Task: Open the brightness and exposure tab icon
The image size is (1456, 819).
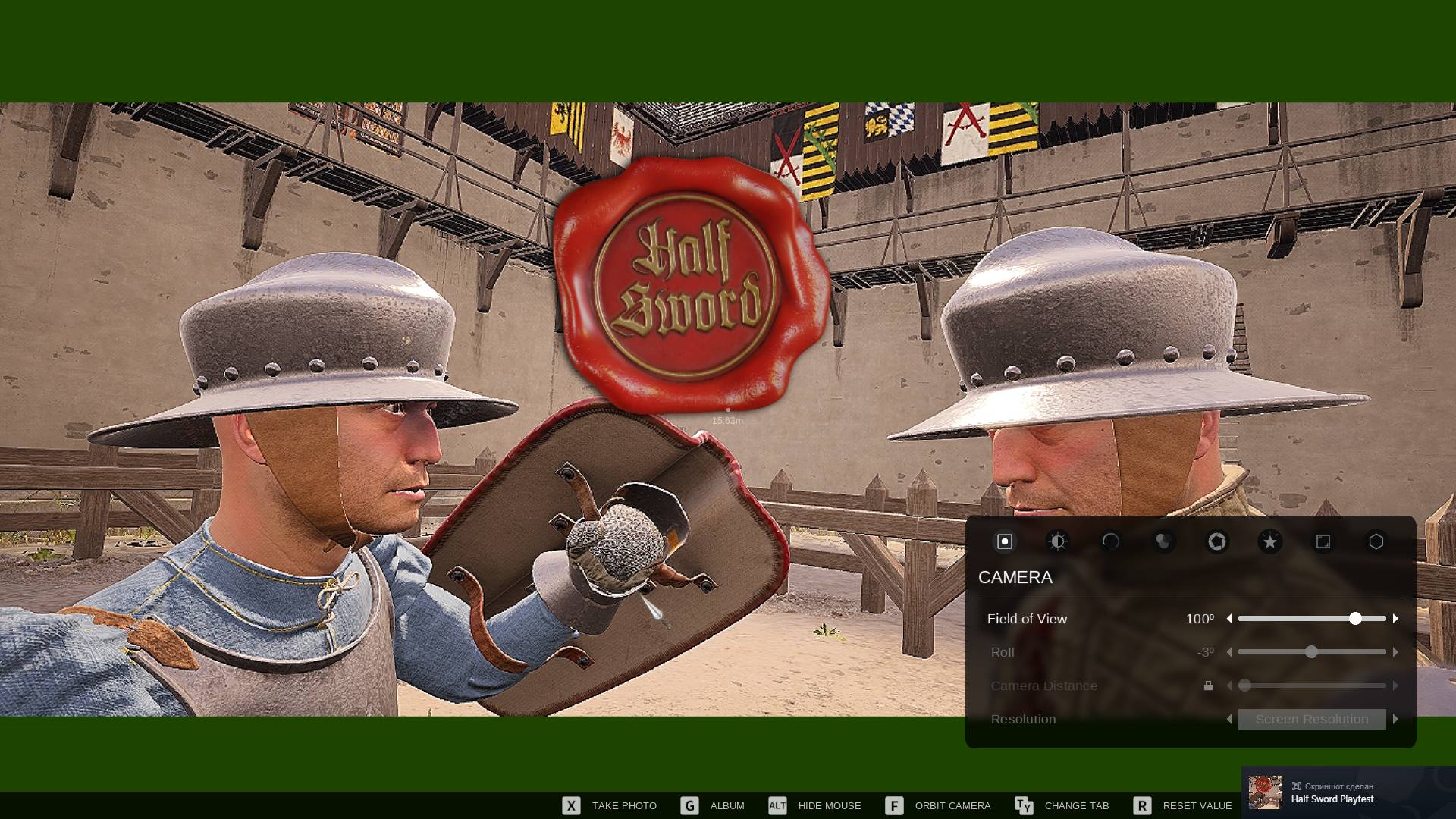Action: (1058, 541)
